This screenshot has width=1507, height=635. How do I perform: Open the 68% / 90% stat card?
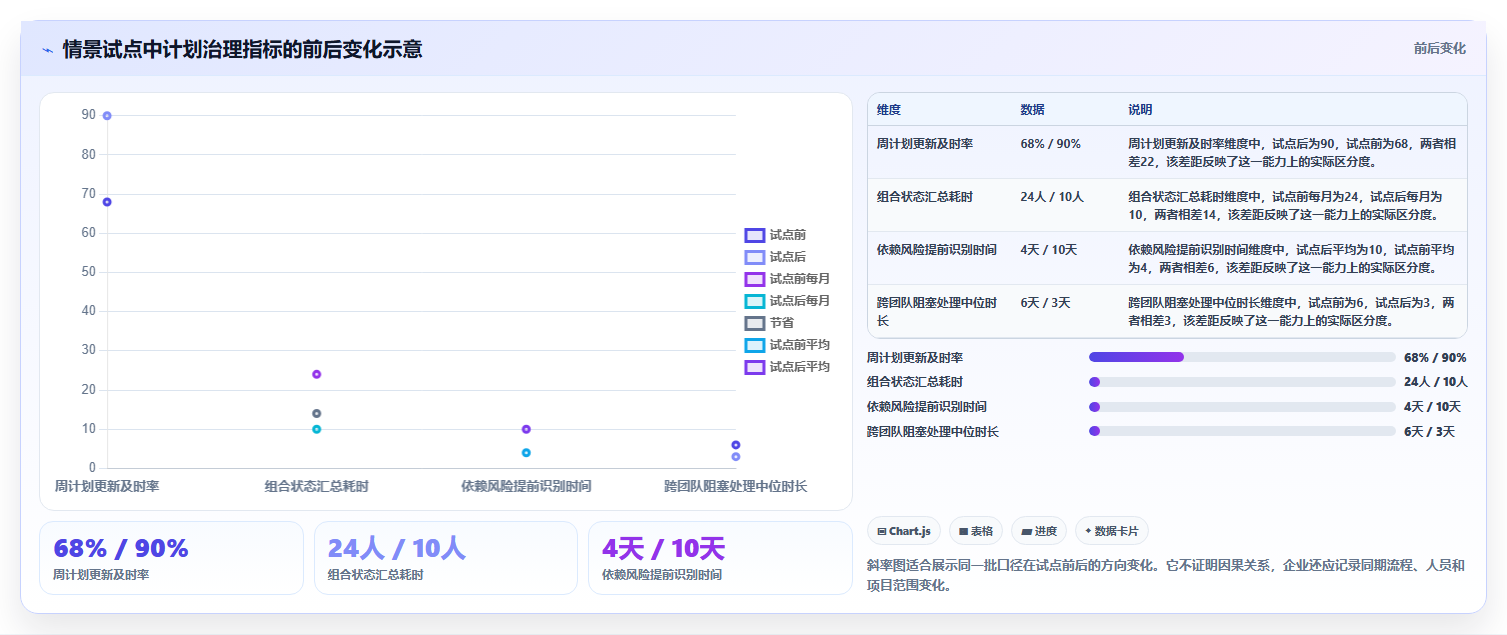pyautogui.click(x=171, y=558)
